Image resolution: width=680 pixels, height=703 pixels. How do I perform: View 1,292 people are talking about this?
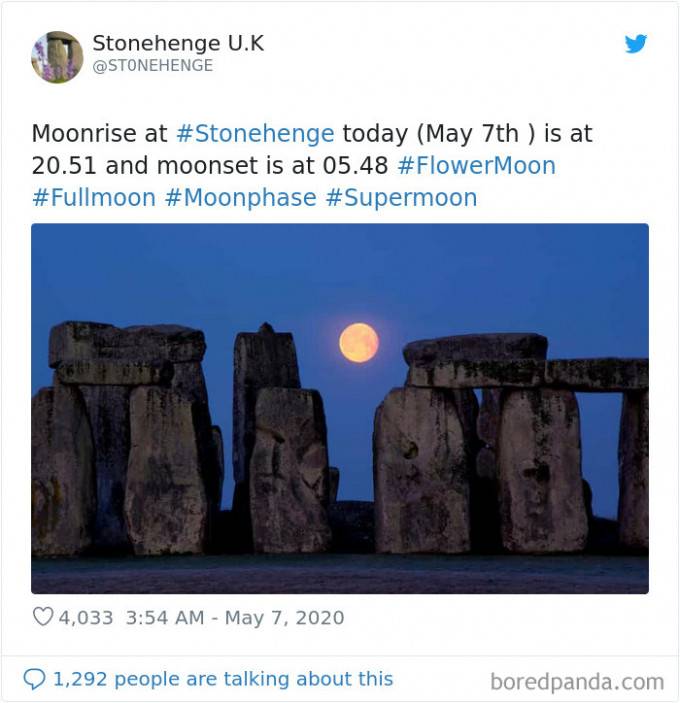(x=223, y=679)
